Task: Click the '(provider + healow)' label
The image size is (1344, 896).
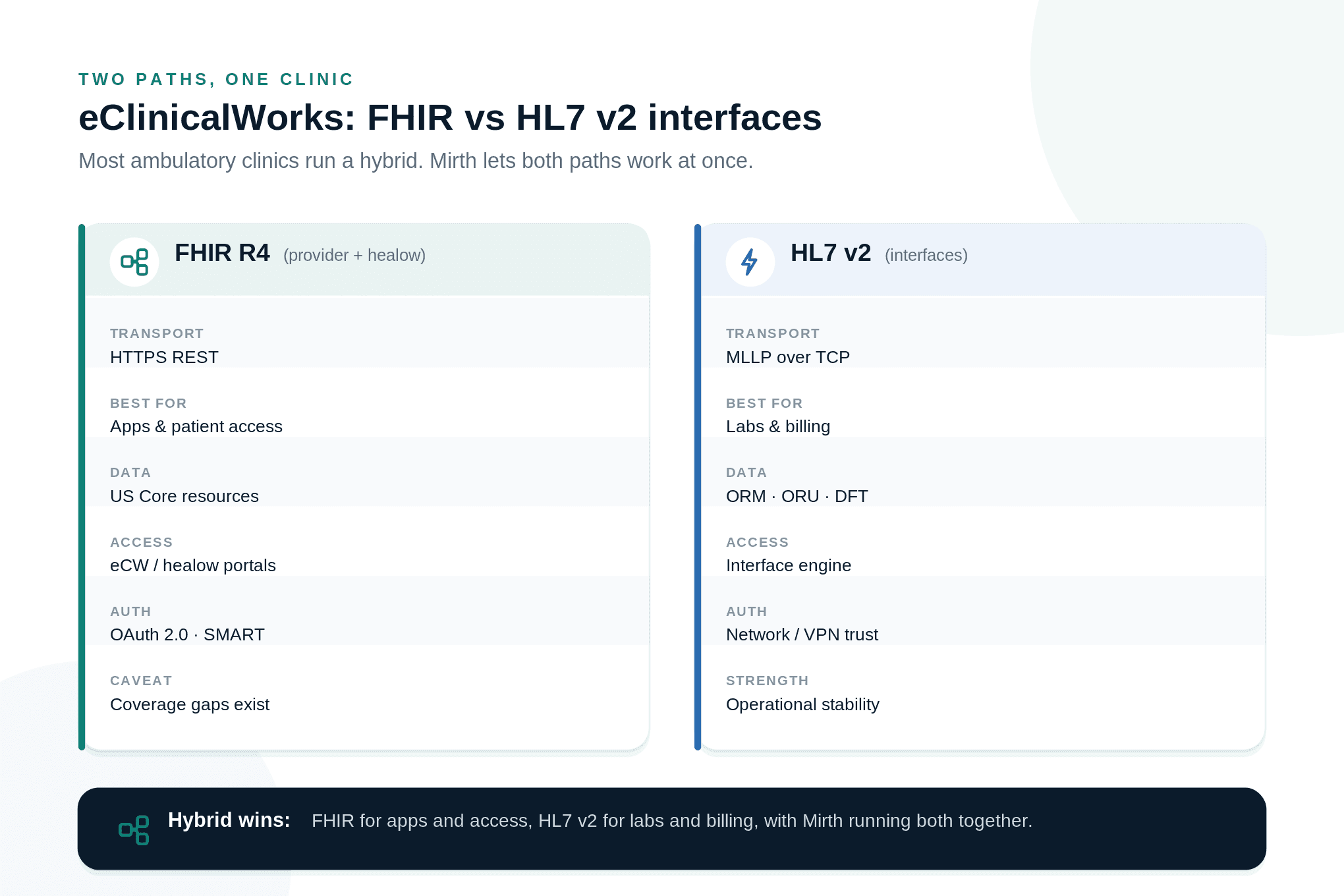Action: (x=354, y=255)
